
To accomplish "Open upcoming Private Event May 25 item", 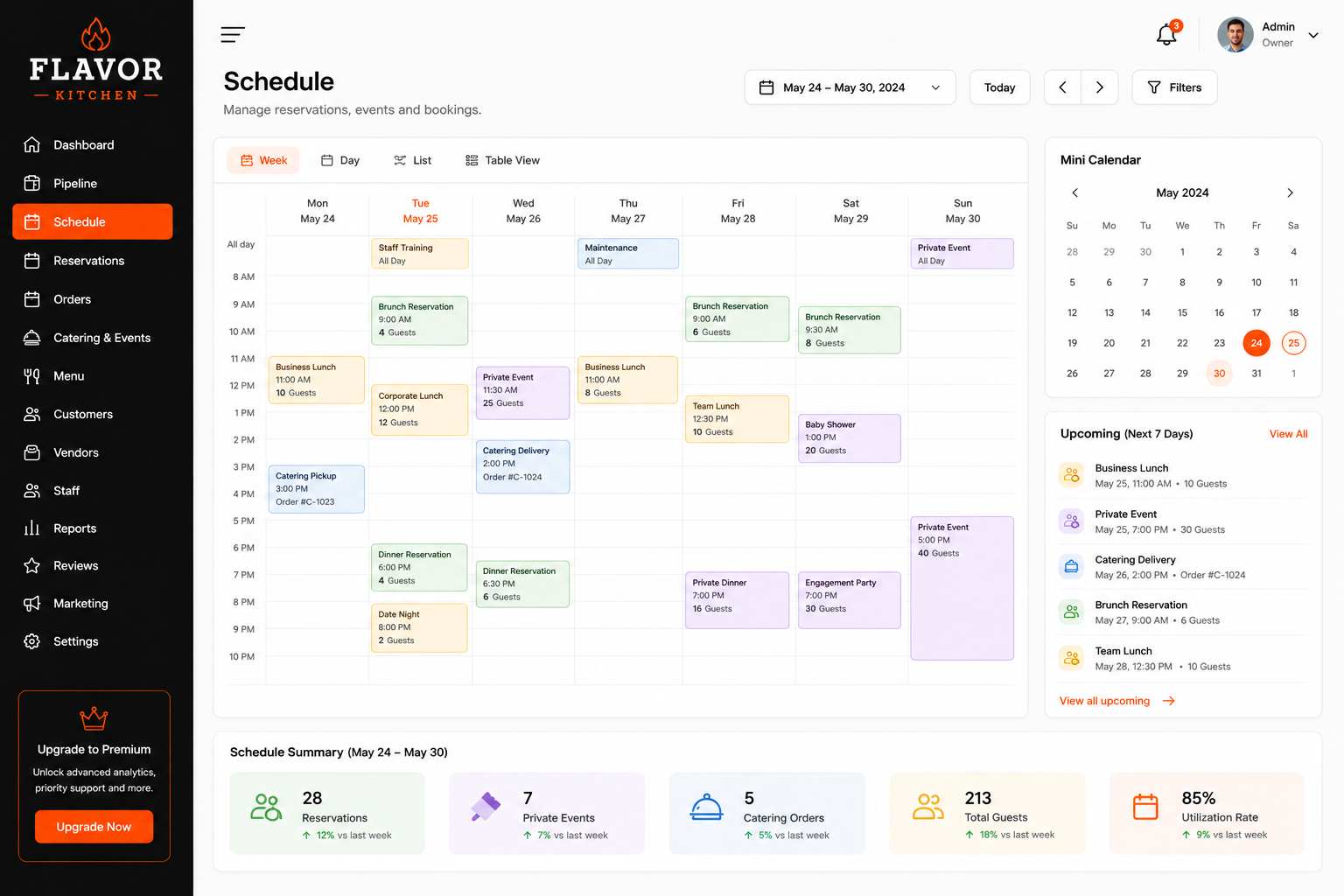I will 1183,521.
